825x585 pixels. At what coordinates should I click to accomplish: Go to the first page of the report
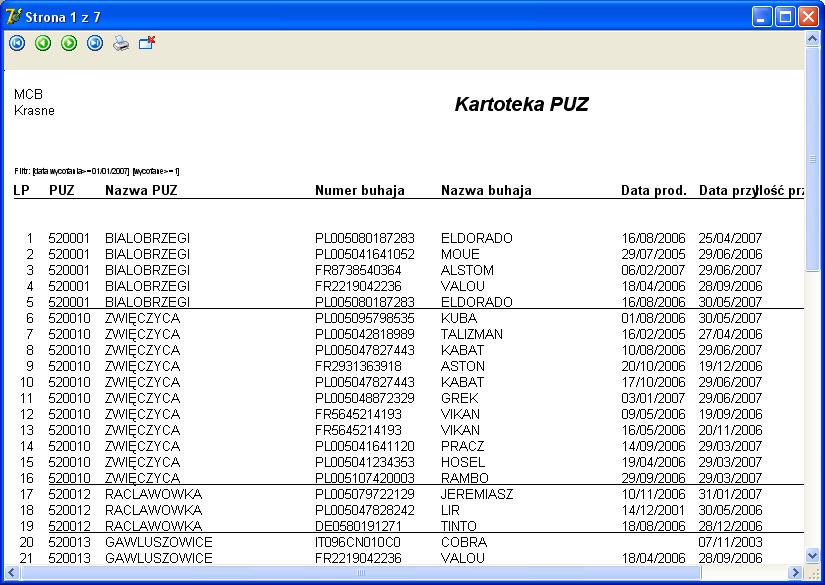click(17, 43)
